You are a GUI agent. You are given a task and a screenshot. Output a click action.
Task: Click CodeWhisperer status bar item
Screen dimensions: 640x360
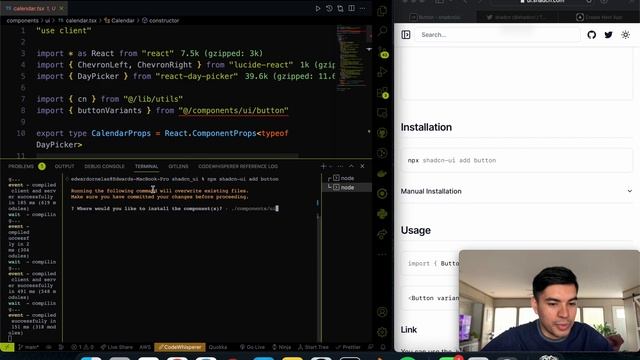coord(180,347)
